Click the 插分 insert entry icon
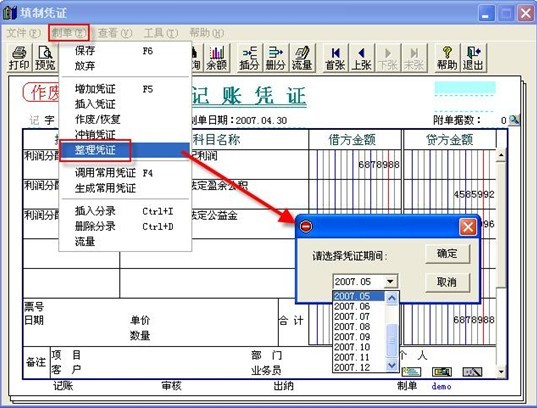This screenshot has height=408, width=537. 249,58
